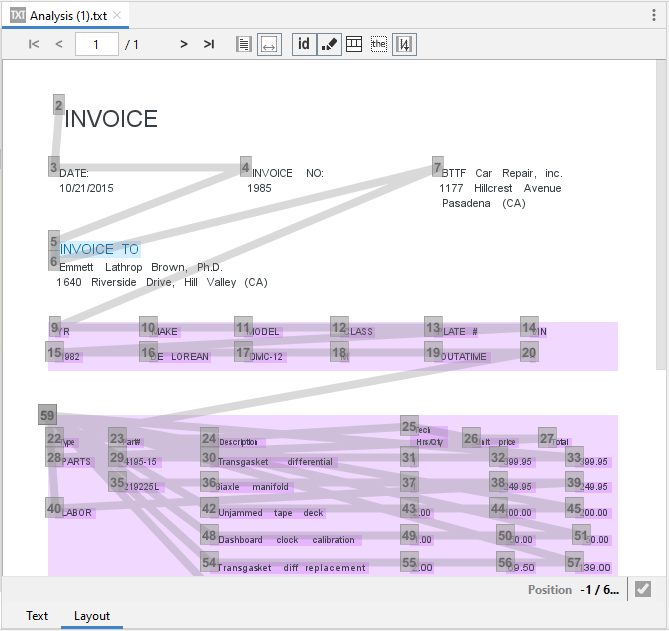The height and width of the screenshot is (631, 669).
Task: Go to the next page
Action: pyautogui.click(x=184, y=44)
